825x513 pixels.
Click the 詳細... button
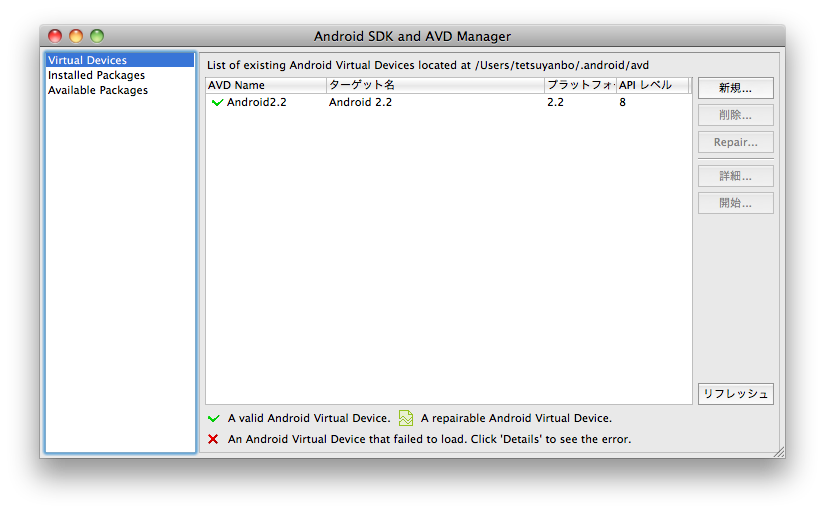(736, 176)
